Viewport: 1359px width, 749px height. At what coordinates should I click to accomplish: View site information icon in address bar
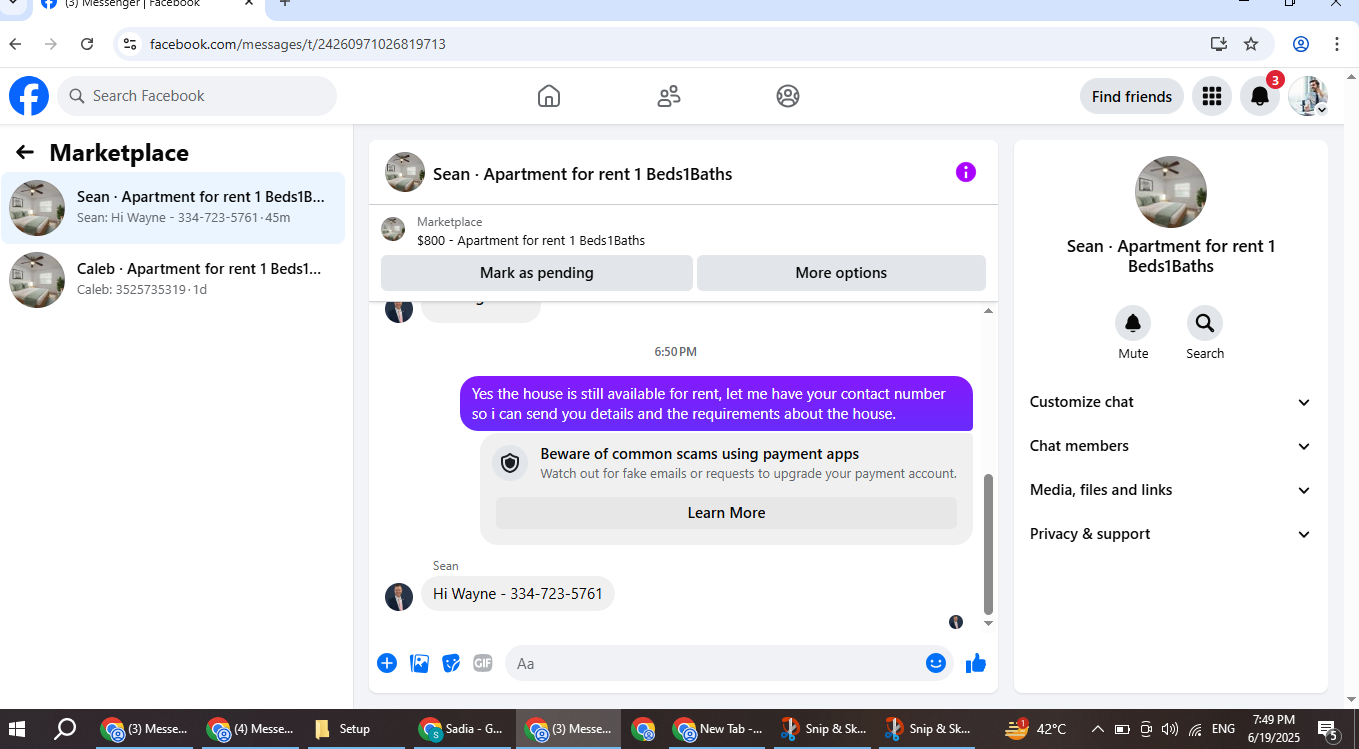point(130,44)
